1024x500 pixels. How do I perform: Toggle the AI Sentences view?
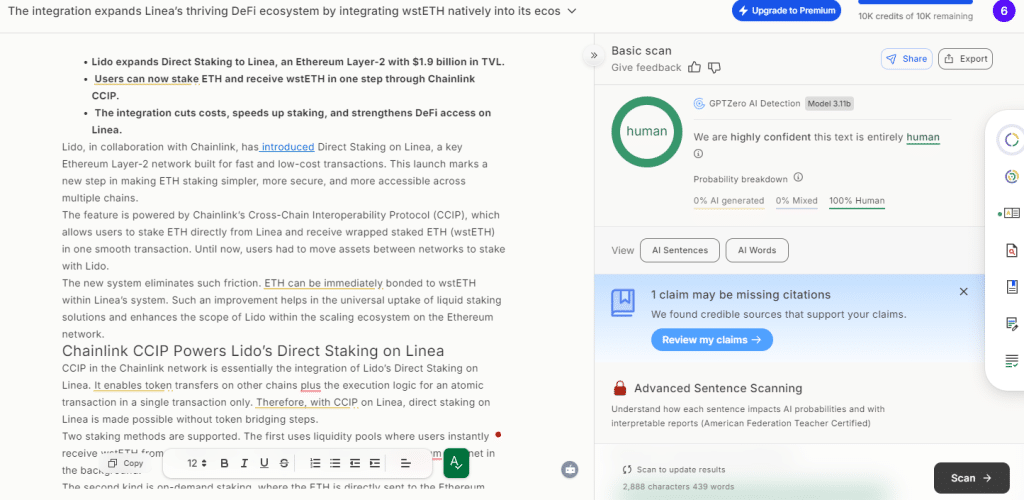[x=680, y=250]
